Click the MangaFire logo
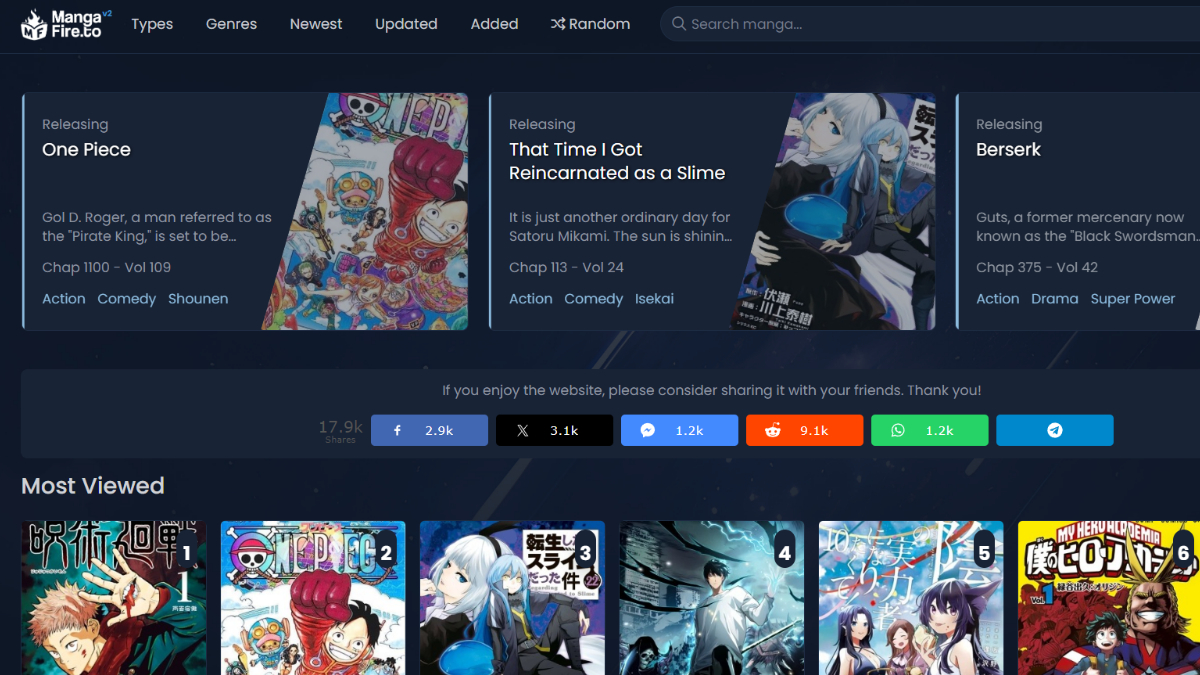Image resolution: width=1200 pixels, height=675 pixels. pos(66,24)
